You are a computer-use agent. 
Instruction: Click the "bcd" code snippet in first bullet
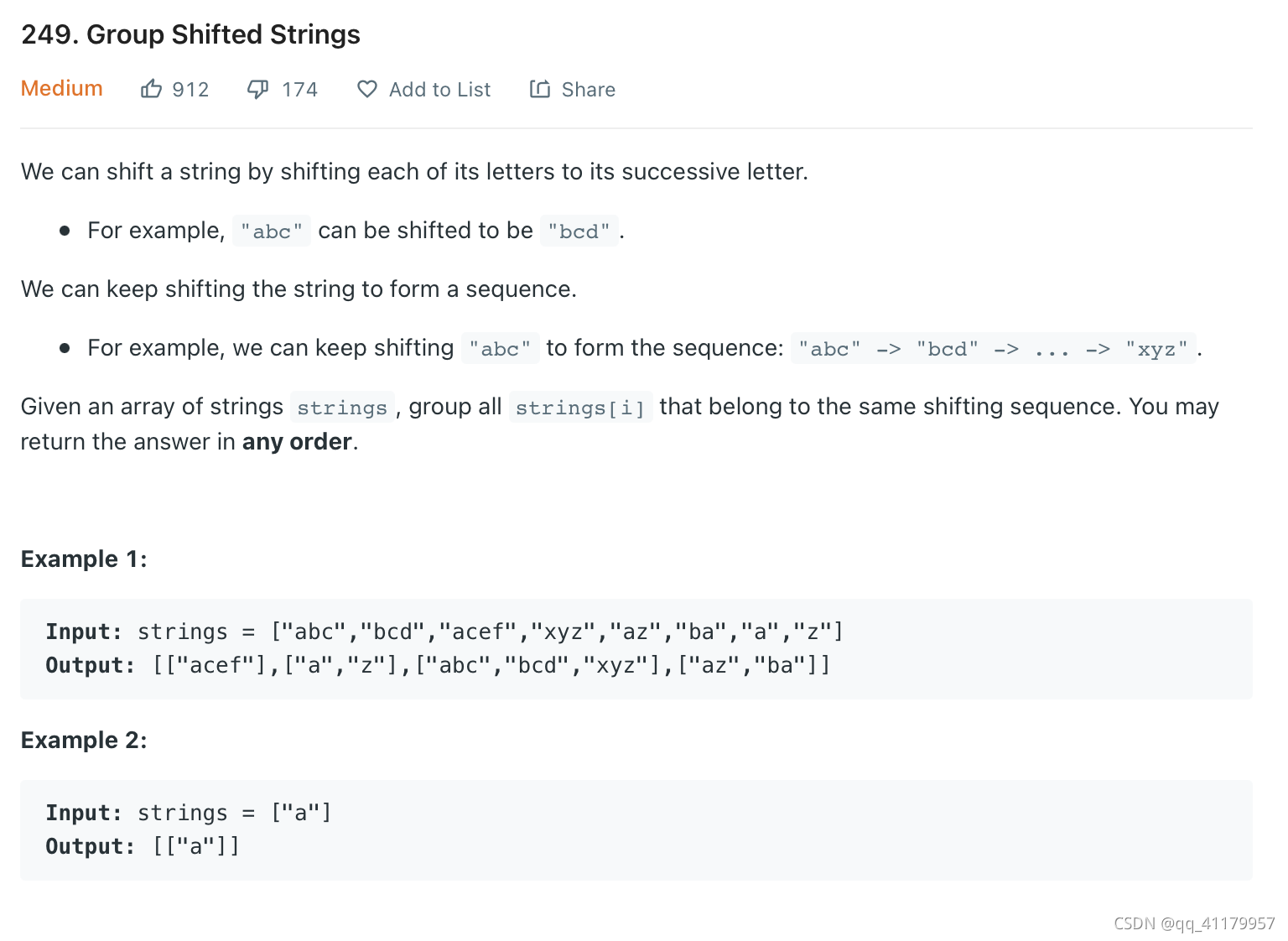579,231
